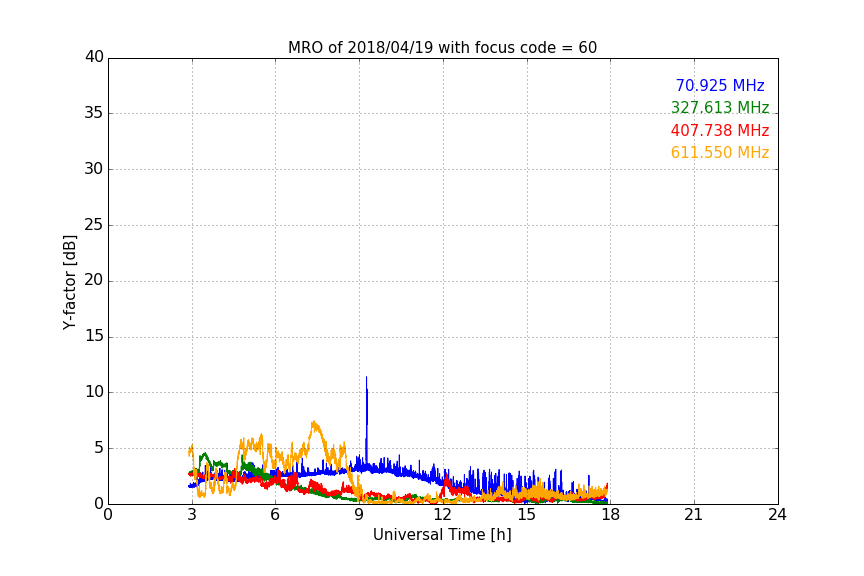Click the x-axis tick label '6'

pos(275,515)
